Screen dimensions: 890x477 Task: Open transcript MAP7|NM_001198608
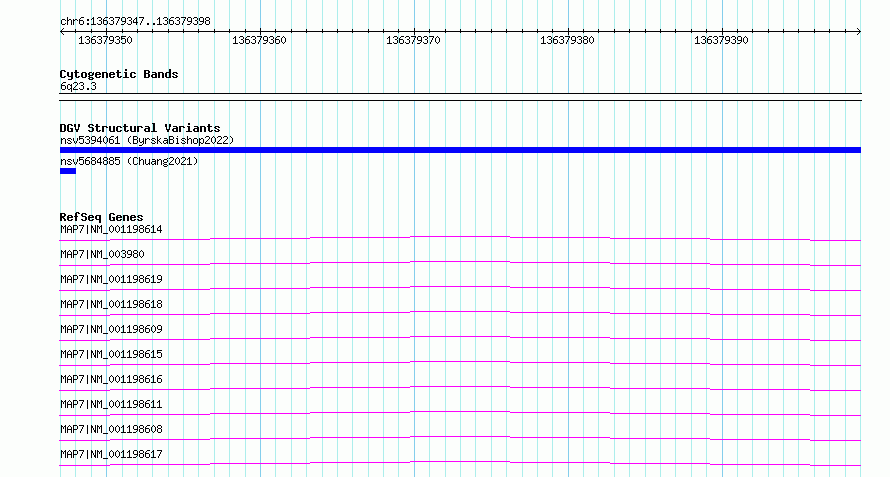(x=111, y=429)
